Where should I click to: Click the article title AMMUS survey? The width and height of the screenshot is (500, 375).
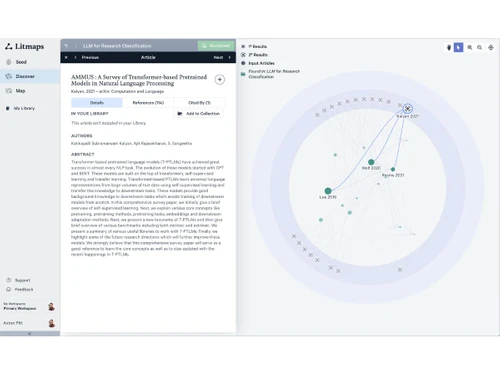[x=139, y=80]
